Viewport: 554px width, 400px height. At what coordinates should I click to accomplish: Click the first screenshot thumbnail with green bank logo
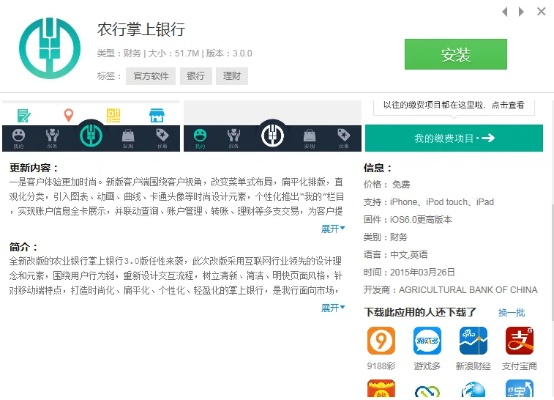pos(91,126)
